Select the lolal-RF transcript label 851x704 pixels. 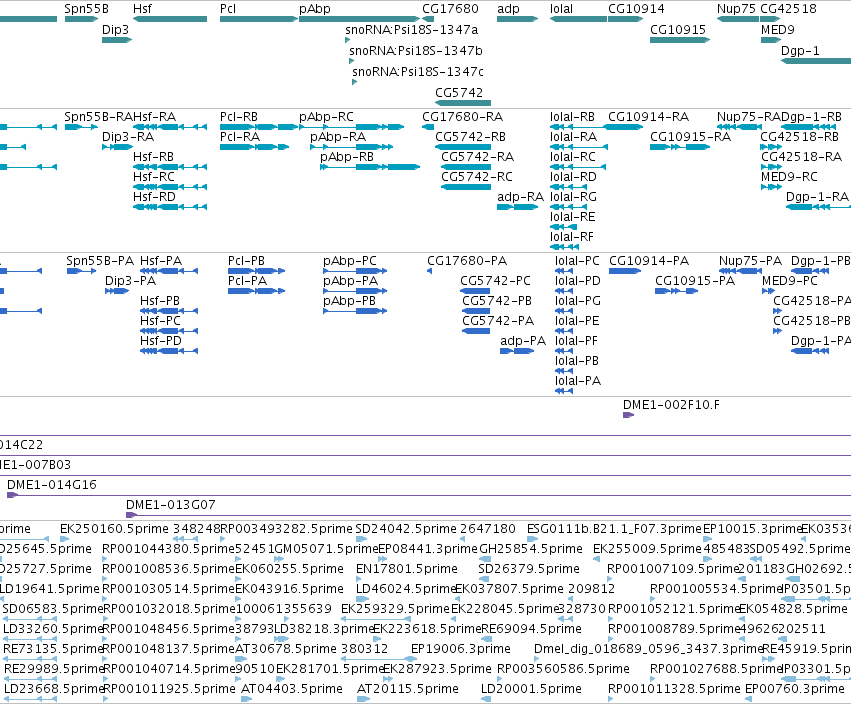pyautogui.click(x=572, y=237)
